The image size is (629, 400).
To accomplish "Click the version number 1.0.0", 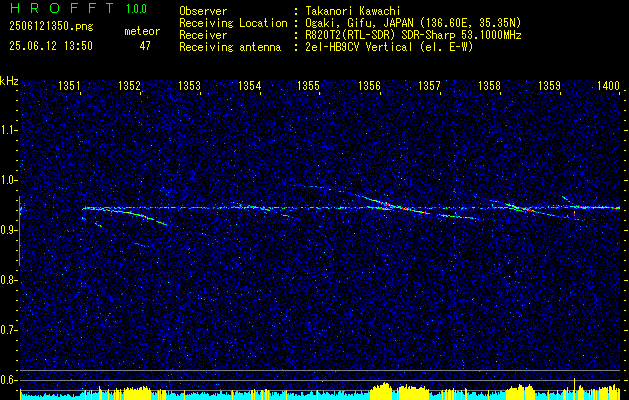I will pos(136,8).
